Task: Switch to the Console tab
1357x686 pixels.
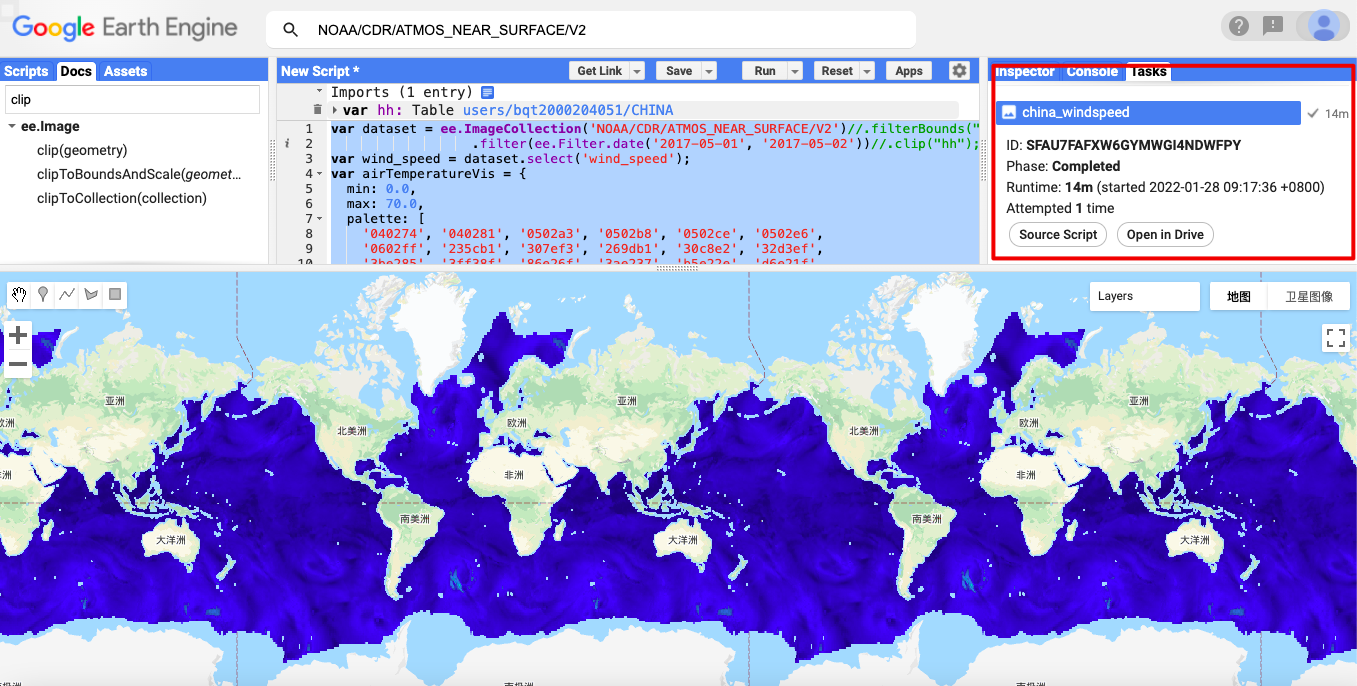Action: coord(1091,71)
